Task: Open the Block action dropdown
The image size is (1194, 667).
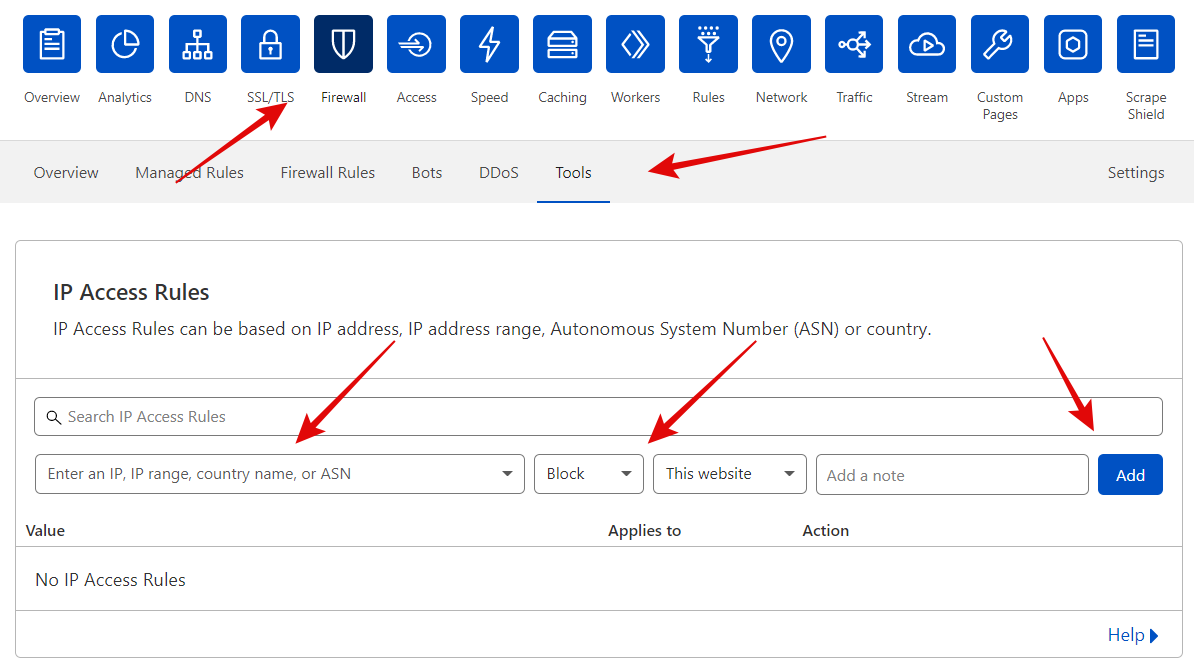Action: (589, 474)
